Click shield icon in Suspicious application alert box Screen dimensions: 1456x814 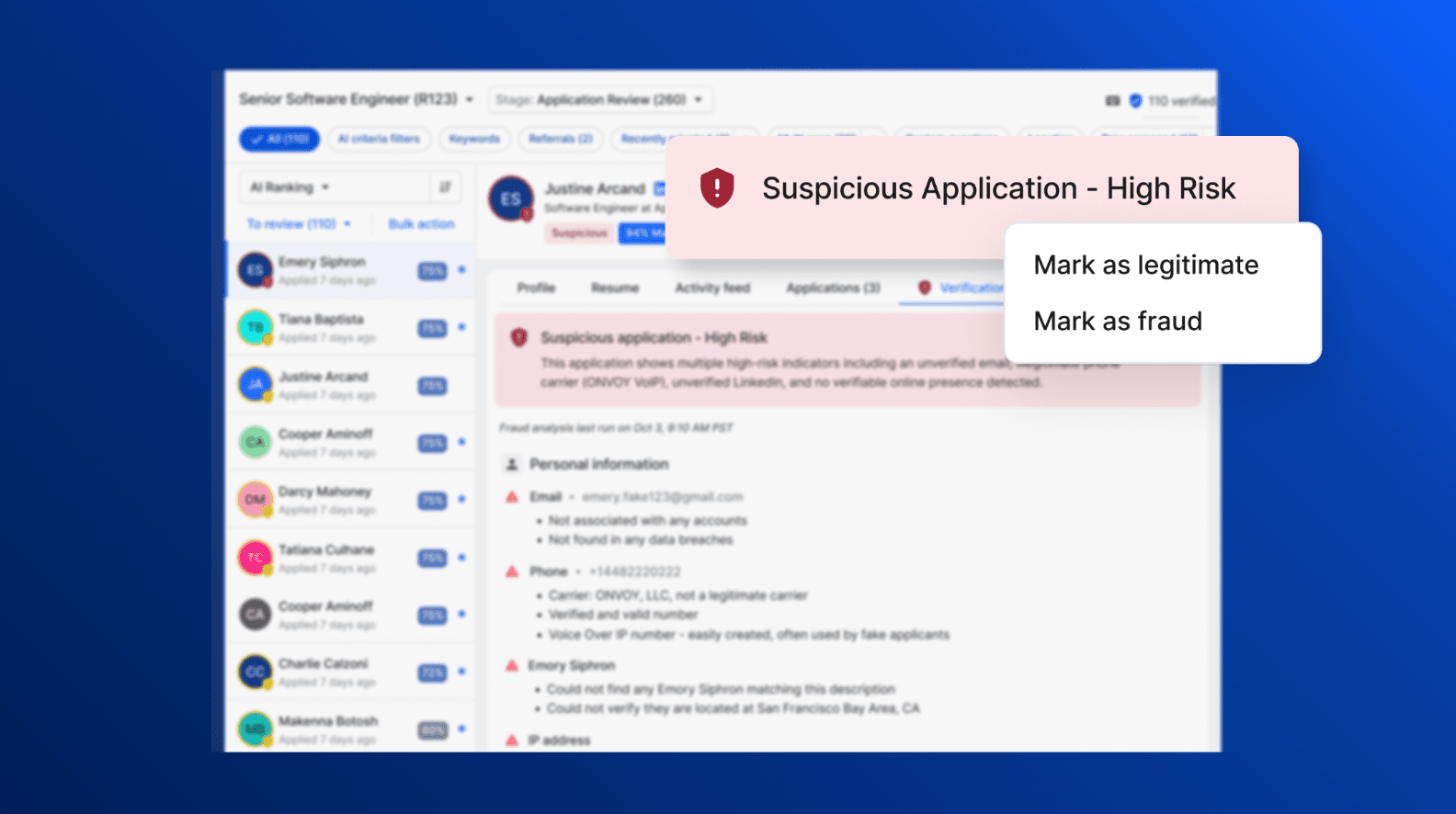[518, 338]
